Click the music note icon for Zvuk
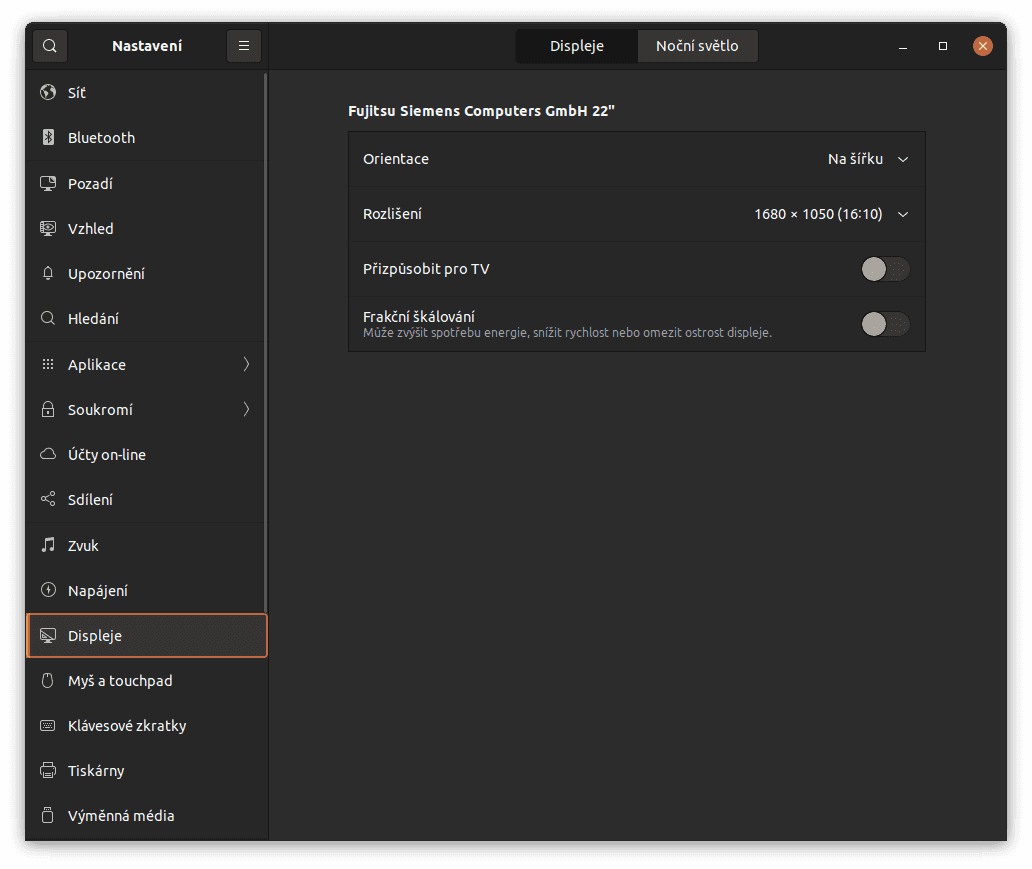 (48, 546)
